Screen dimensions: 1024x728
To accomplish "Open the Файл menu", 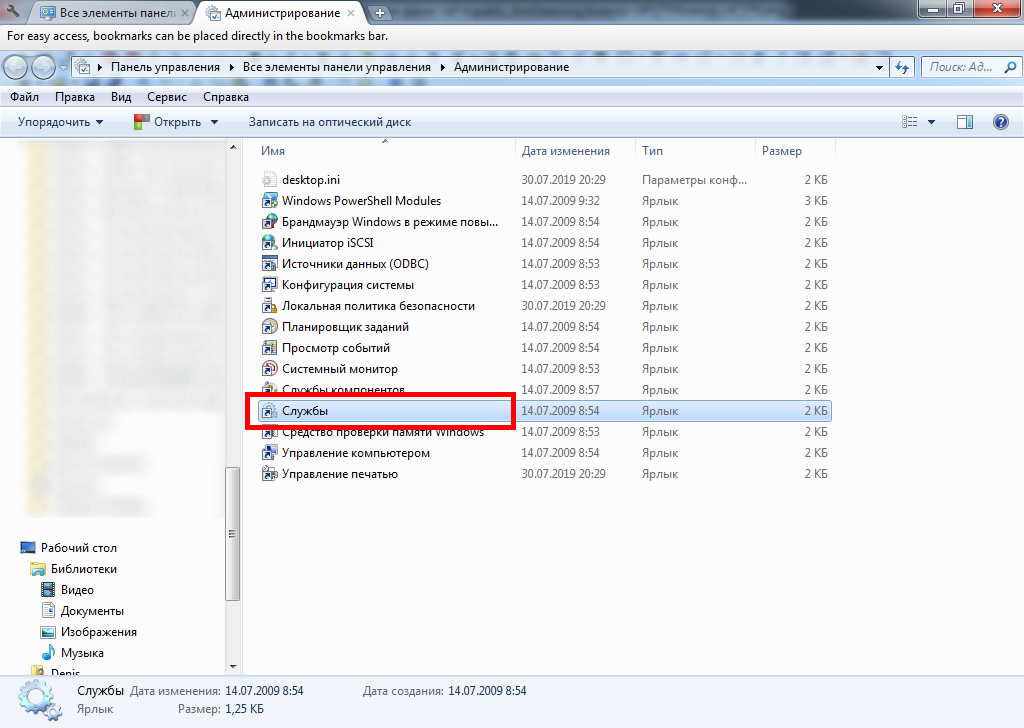I will click(x=25, y=97).
